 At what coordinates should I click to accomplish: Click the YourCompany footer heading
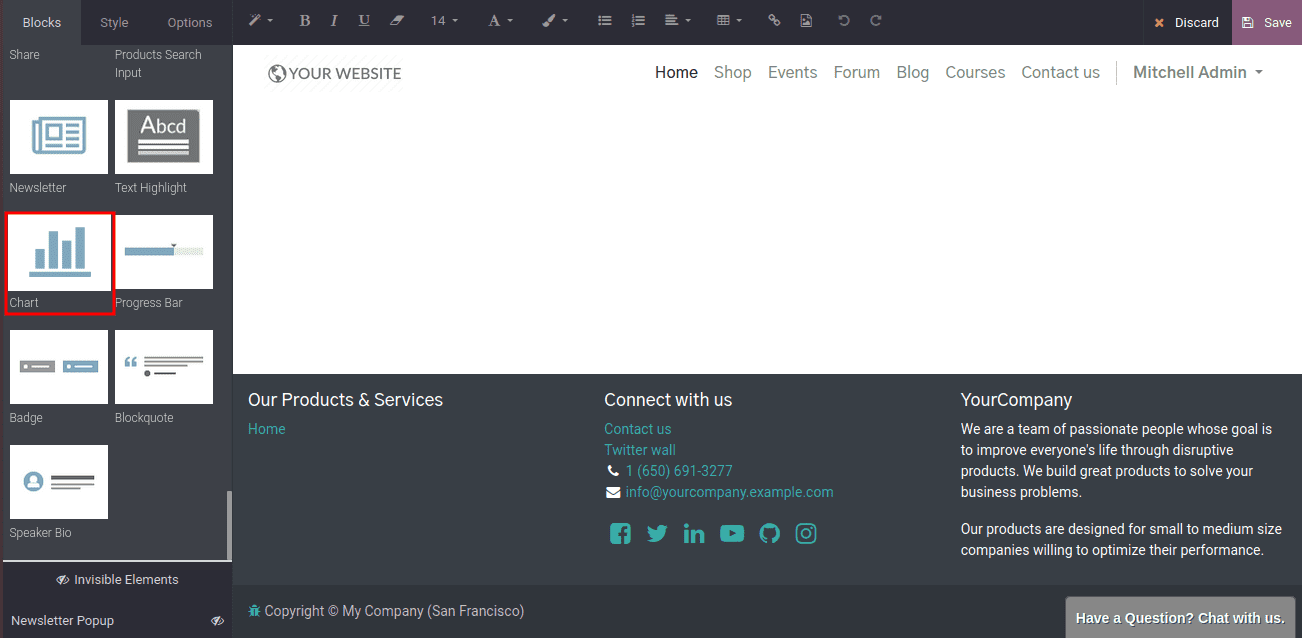1016,400
